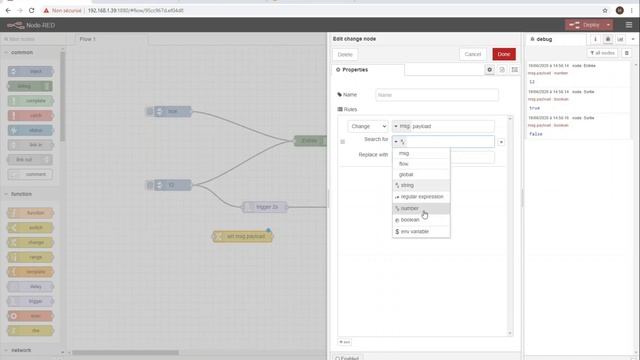Select the comment node in the palette
This screenshot has height=360, width=640.
31,174
